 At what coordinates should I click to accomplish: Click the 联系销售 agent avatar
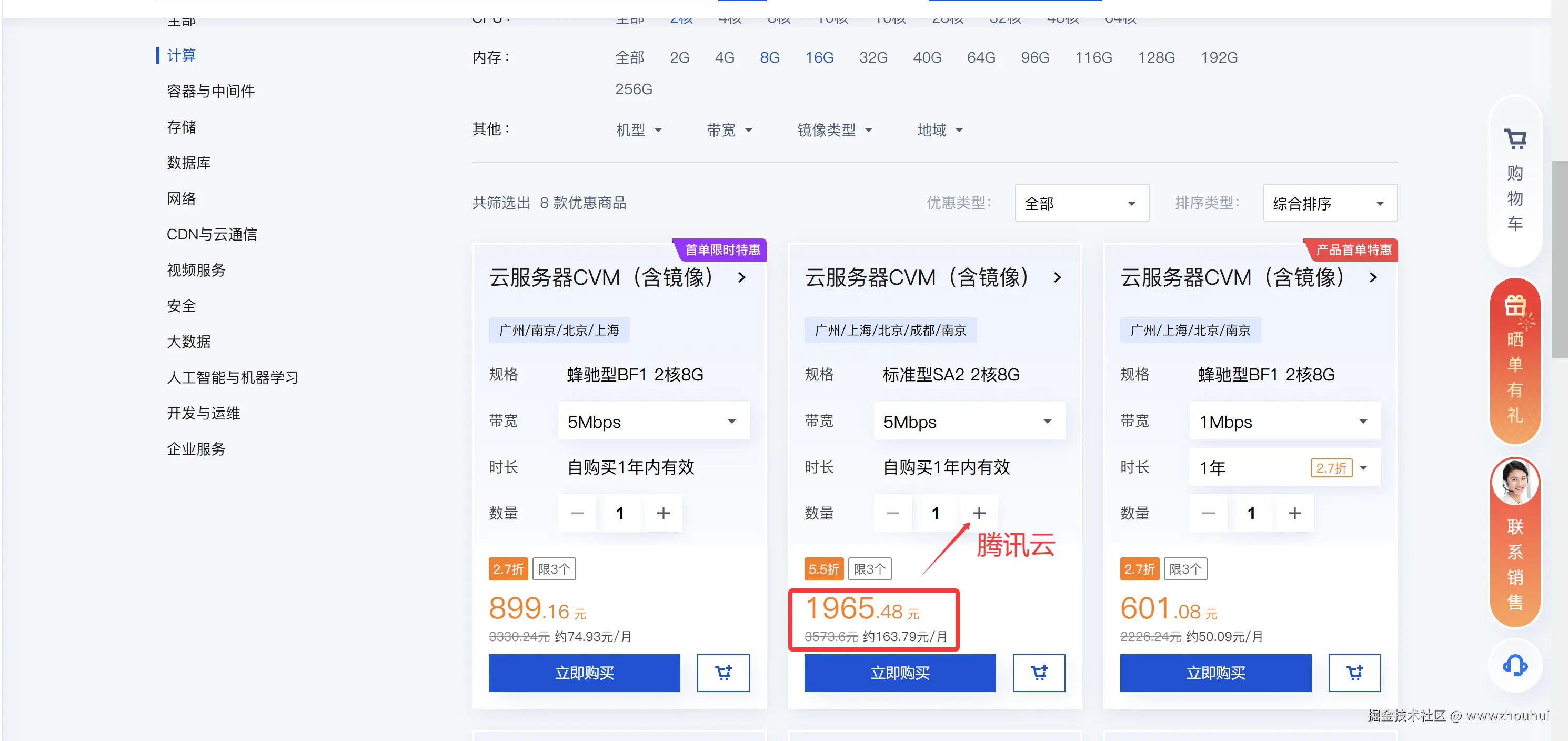[1514, 482]
